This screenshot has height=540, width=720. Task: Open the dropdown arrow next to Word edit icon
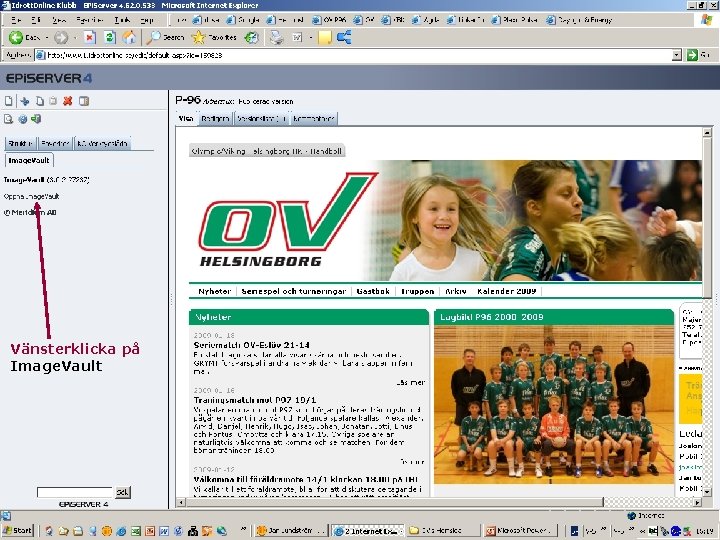[311, 37]
